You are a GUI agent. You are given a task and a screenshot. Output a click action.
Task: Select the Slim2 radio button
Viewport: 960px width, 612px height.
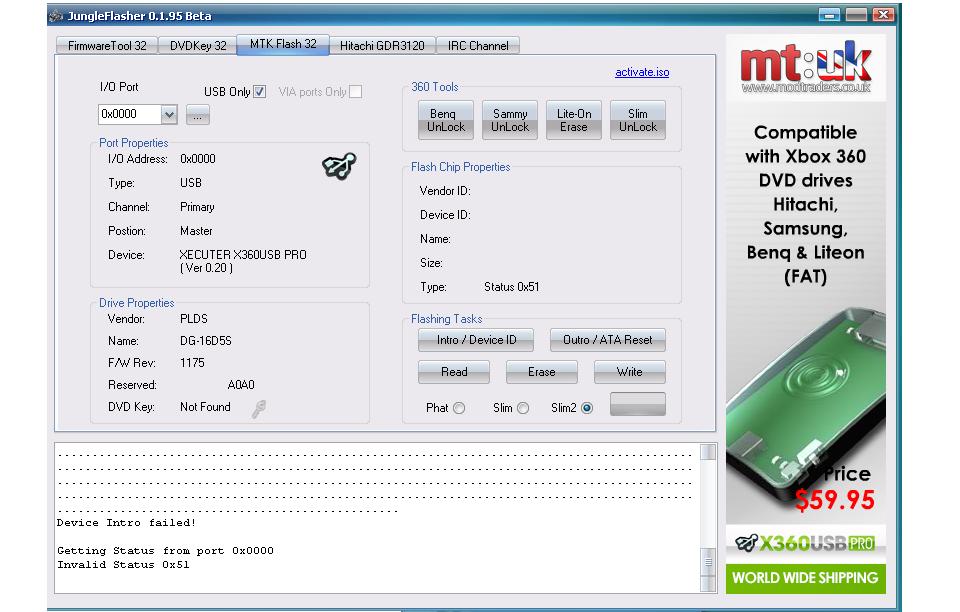[587, 408]
